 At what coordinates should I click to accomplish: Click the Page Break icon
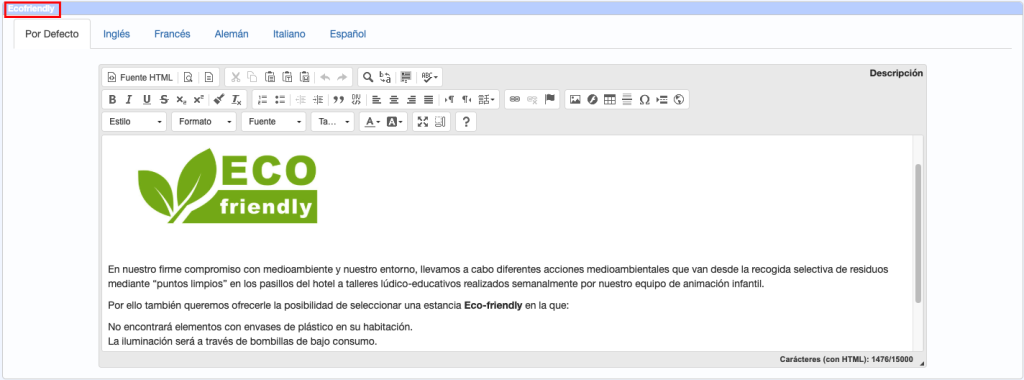click(x=662, y=99)
